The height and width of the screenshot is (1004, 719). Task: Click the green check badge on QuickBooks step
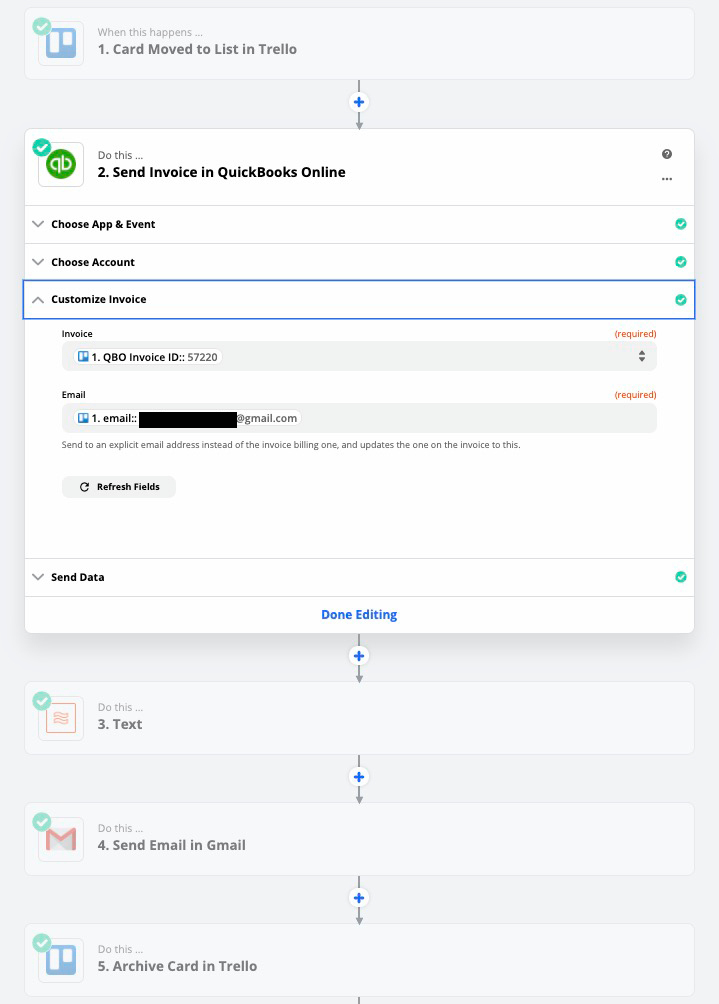[x=42, y=147]
